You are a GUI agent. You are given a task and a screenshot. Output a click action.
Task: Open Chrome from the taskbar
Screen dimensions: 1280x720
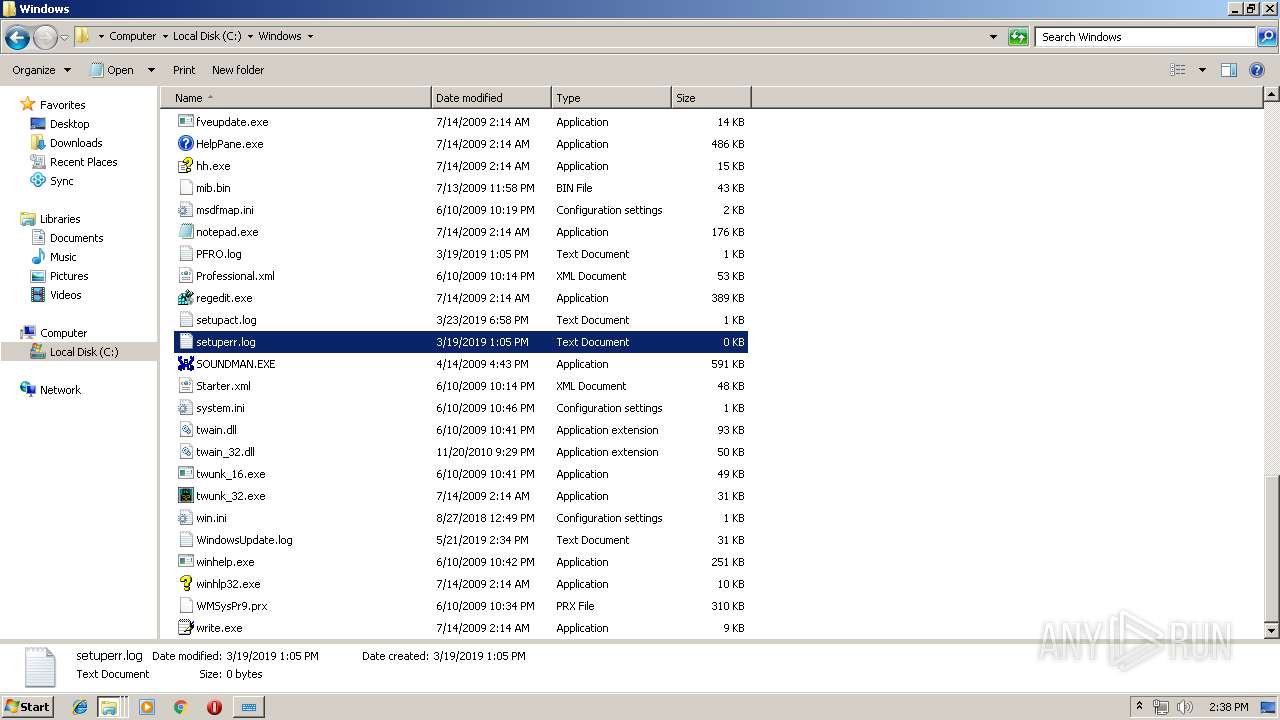click(180, 707)
